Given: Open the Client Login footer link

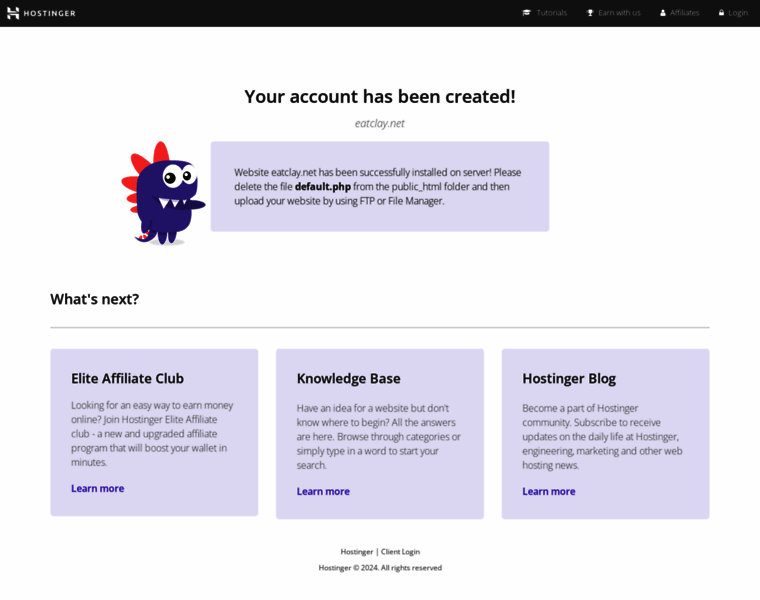Looking at the screenshot, I should click(400, 552).
